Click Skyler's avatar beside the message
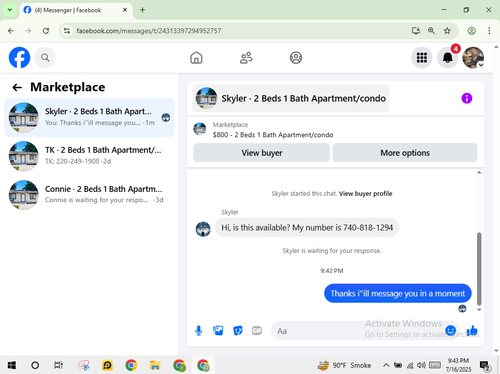This screenshot has width=500, height=374. 203,229
